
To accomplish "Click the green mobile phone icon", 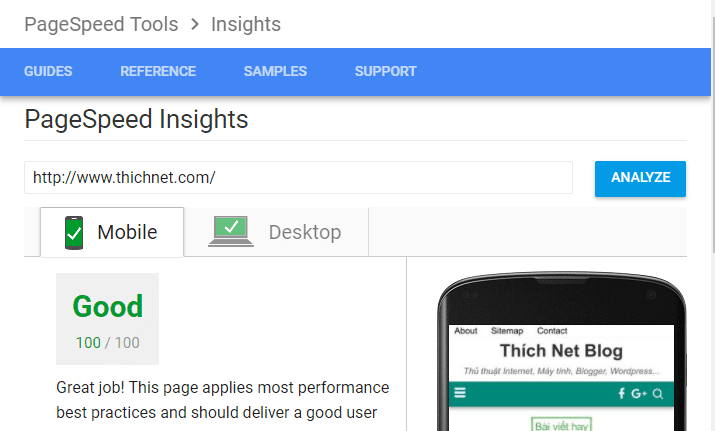I will point(73,232).
